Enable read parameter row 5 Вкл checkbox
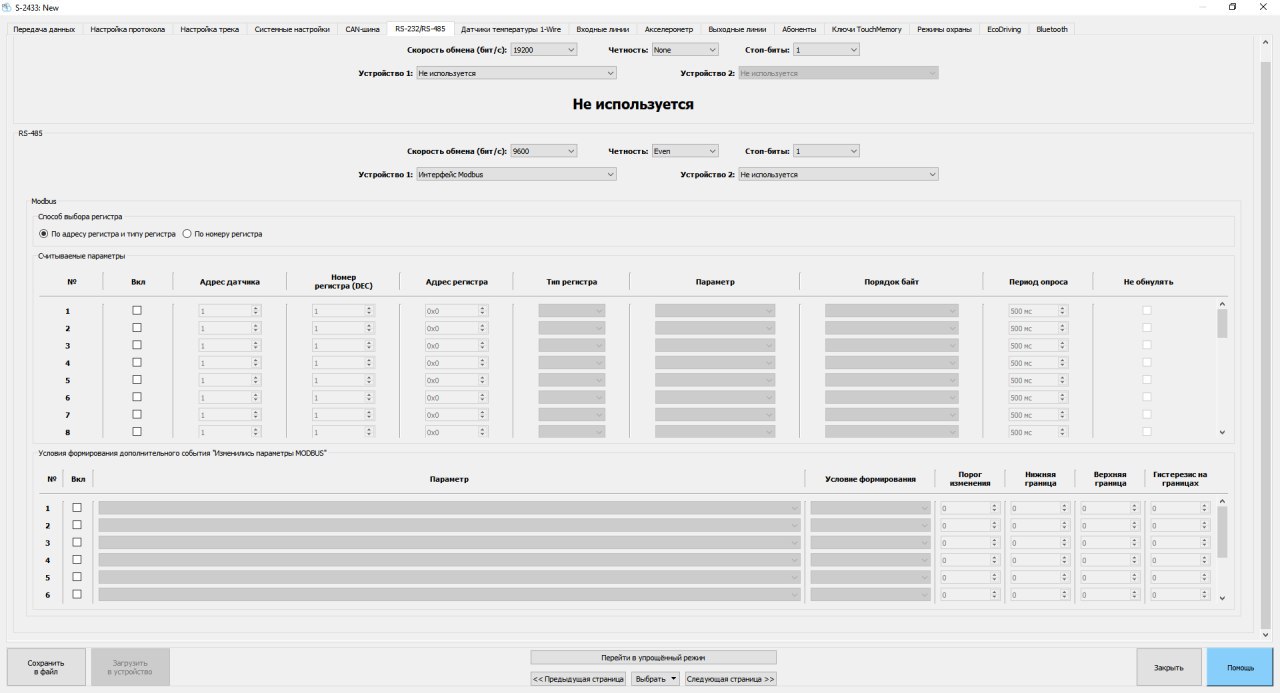1280x693 pixels. 137,380
